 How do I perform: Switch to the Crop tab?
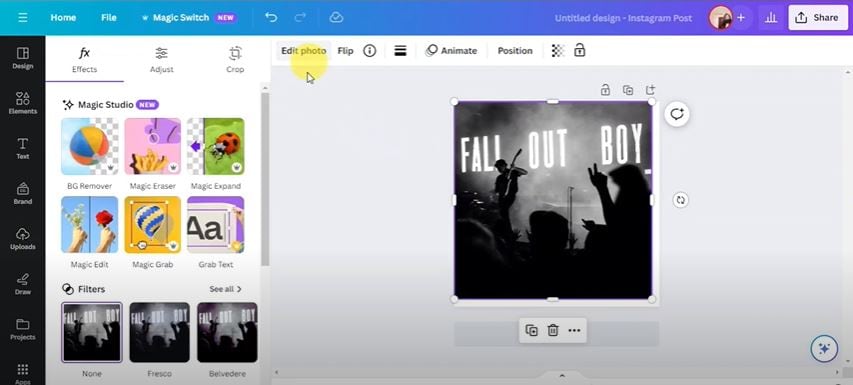click(x=235, y=60)
